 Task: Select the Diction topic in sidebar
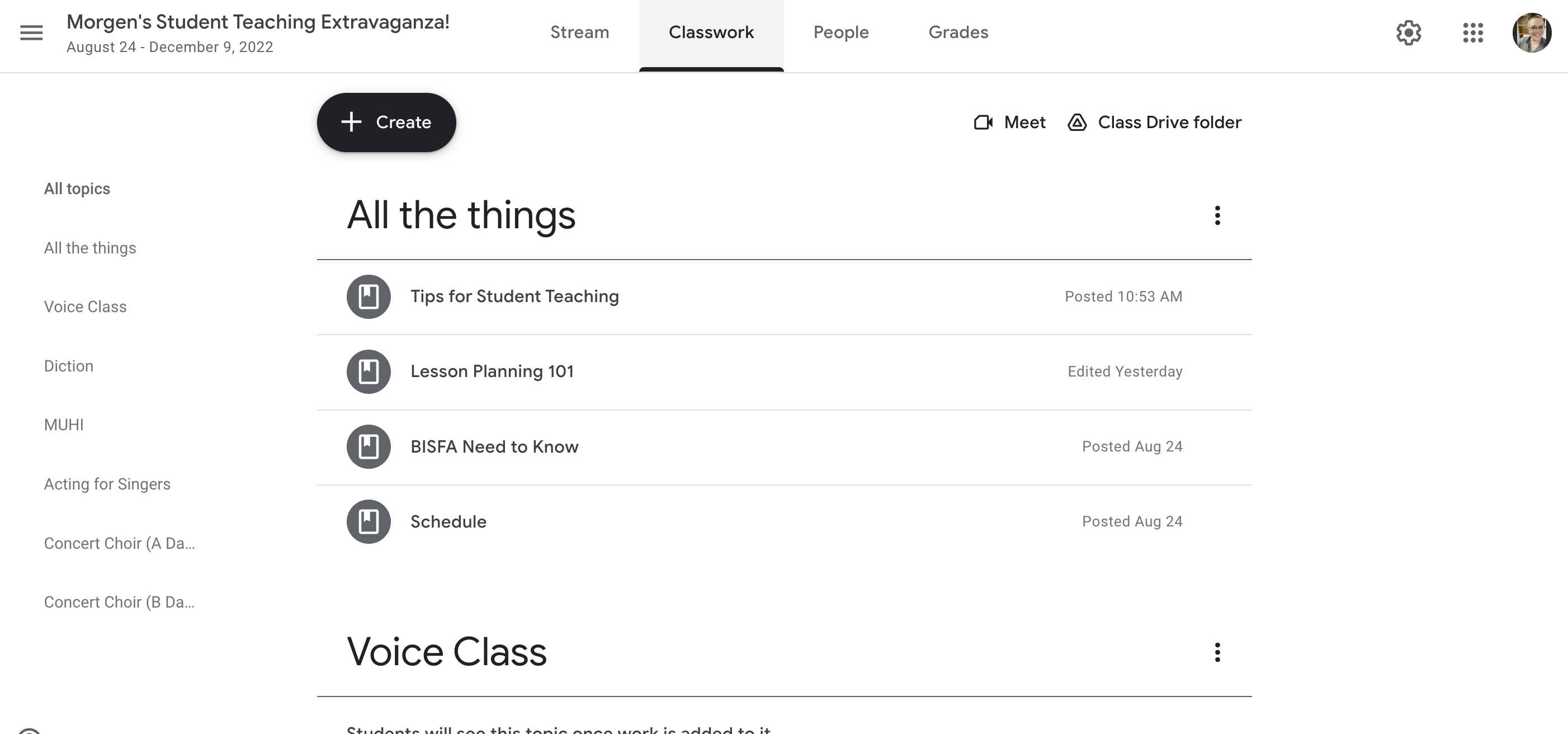point(69,365)
